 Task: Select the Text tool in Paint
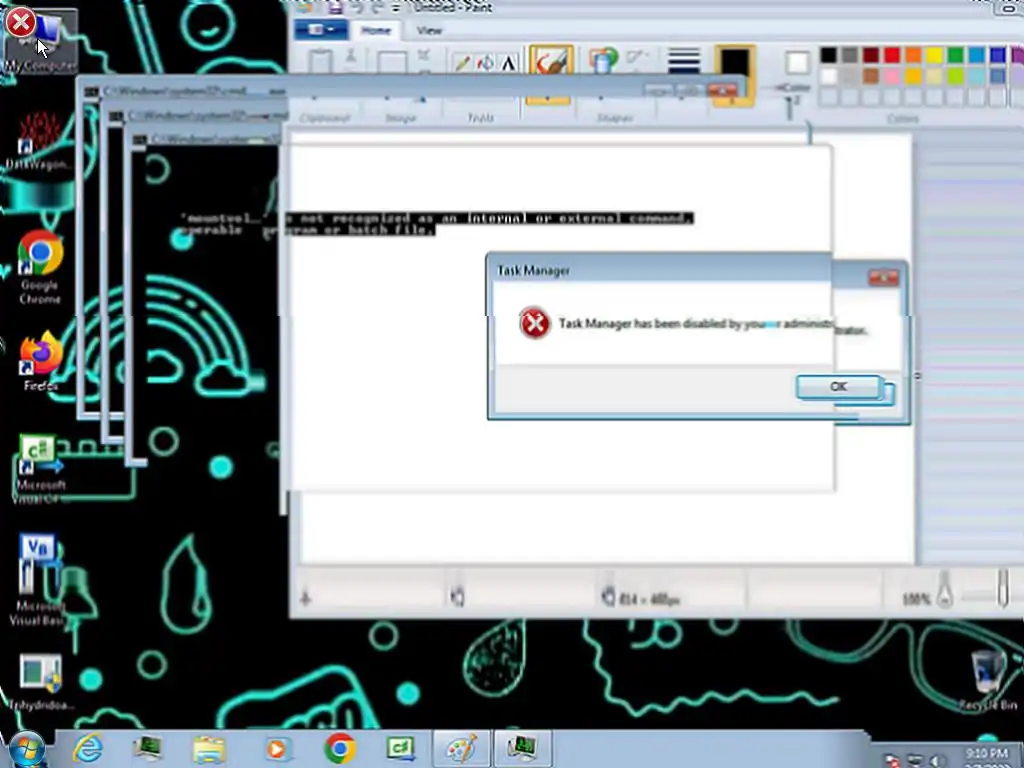click(x=509, y=63)
